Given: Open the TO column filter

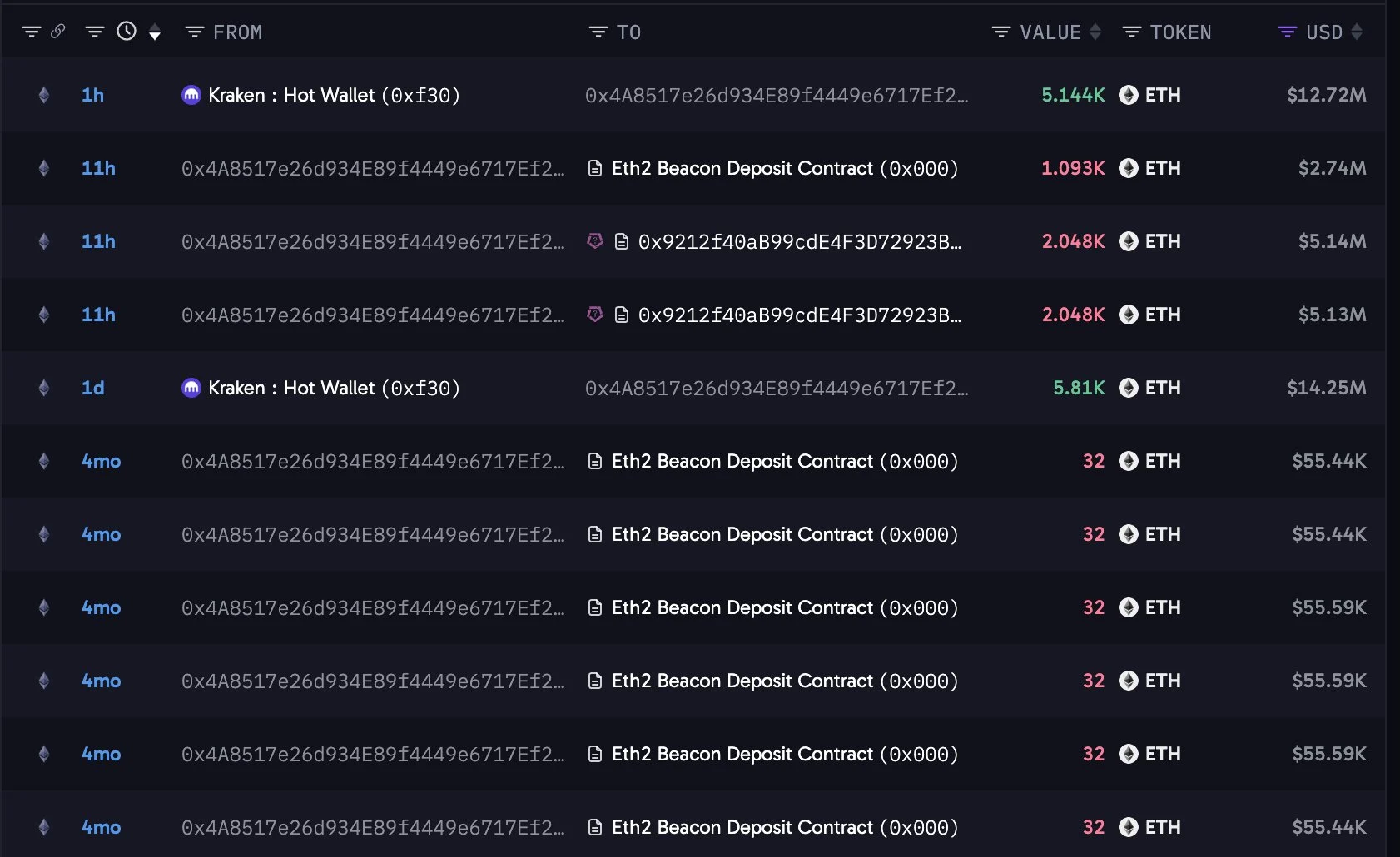Looking at the screenshot, I should click(x=598, y=32).
